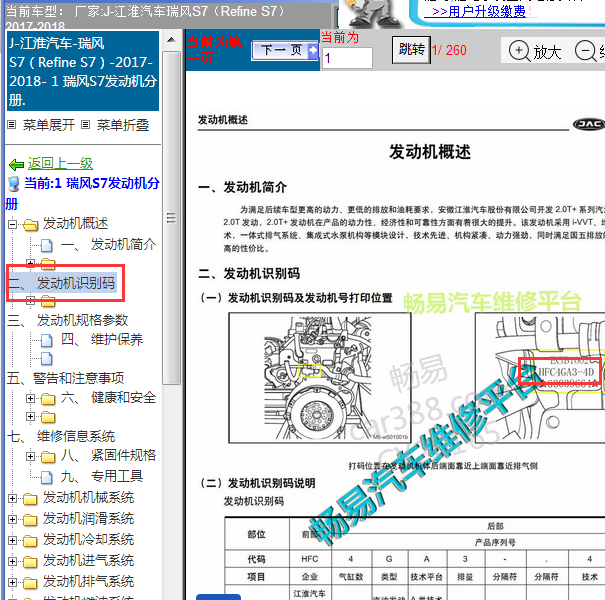The width and height of the screenshot is (605, 600).
Task: Click the green back arrow icon
Action: [x=16, y=165]
